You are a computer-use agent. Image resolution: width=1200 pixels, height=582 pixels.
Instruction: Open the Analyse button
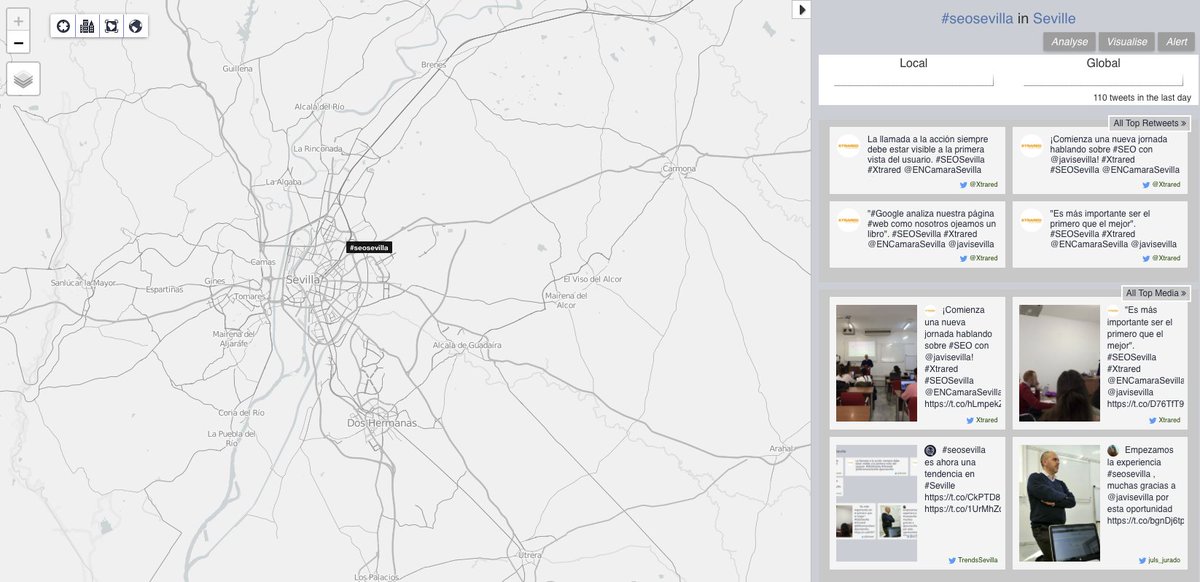1069,42
